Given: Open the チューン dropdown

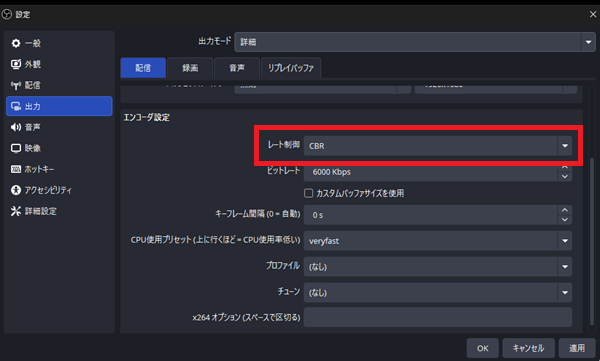Looking at the screenshot, I should click(x=438, y=292).
